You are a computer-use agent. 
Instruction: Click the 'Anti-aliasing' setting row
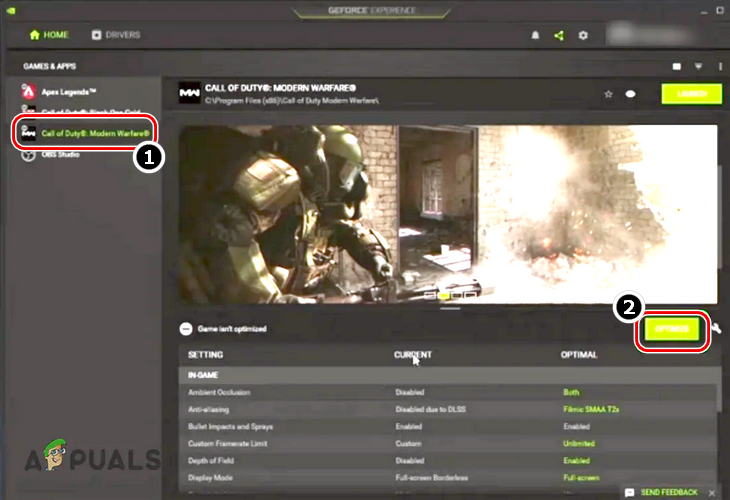(x=447, y=410)
